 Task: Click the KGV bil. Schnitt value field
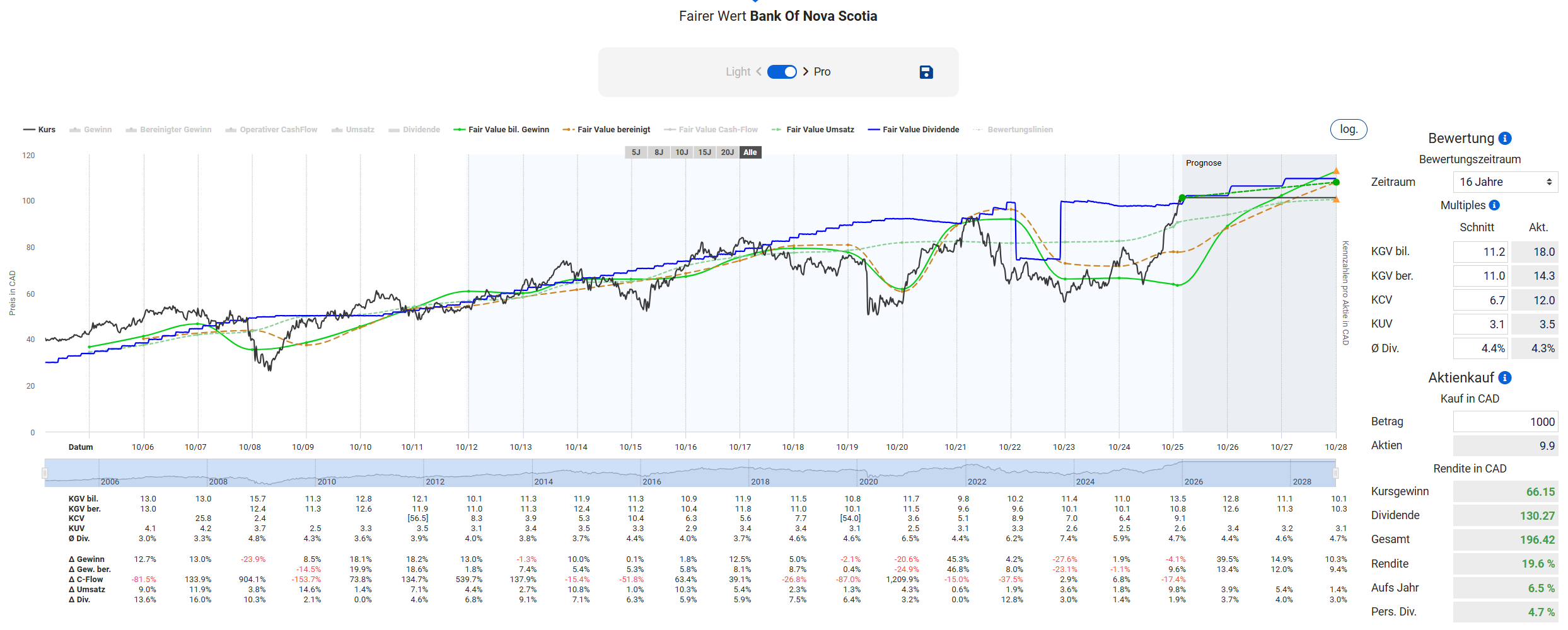(x=1480, y=252)
